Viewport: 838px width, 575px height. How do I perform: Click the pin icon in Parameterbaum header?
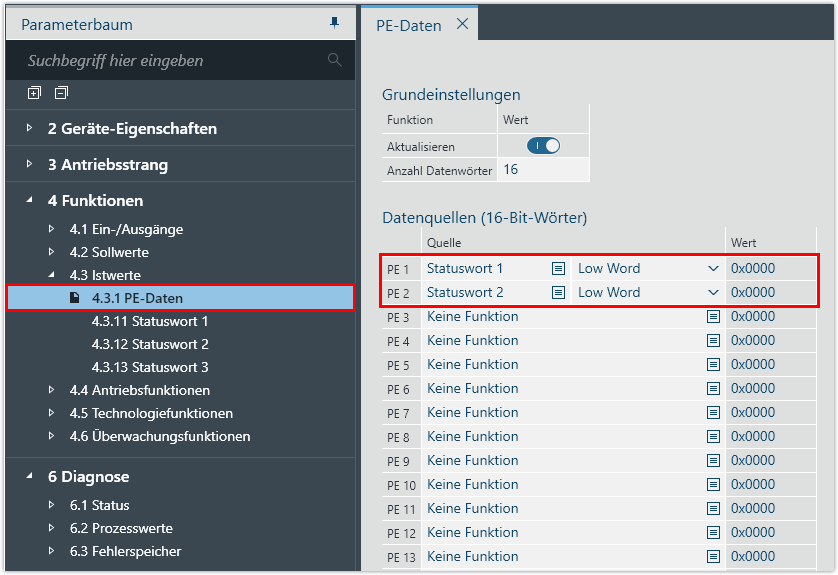pos(335,23)
